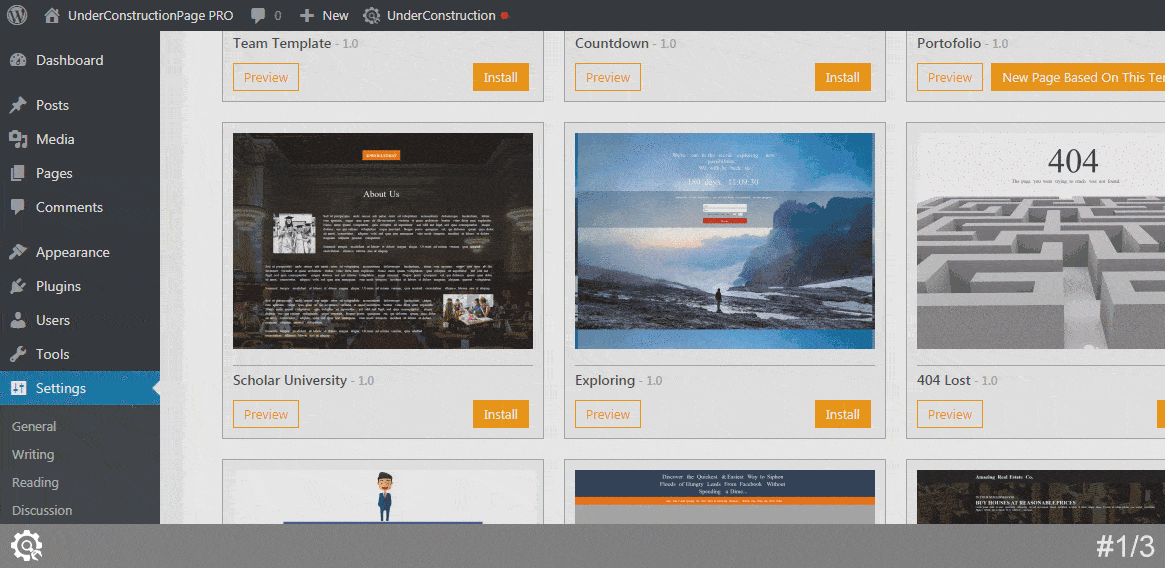This screenshot has width=1165, height=568.
Task: Click the comments bubble icon in top bar
Action: (259, 15)
